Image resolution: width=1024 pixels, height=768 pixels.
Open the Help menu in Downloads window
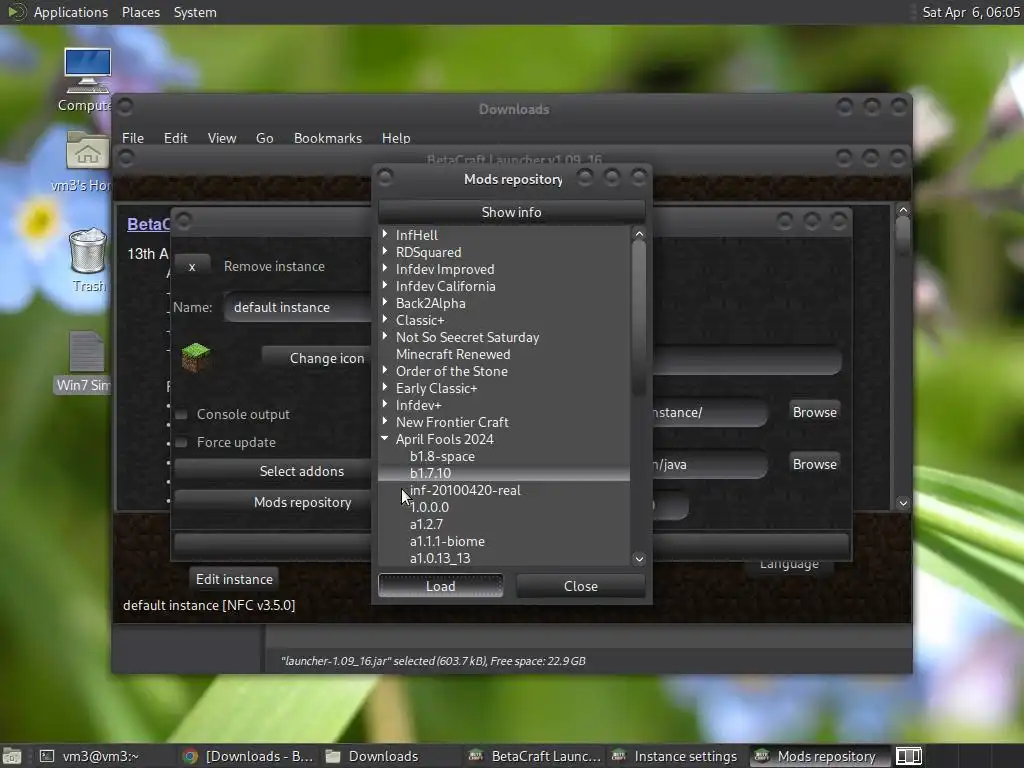point(396,138)
